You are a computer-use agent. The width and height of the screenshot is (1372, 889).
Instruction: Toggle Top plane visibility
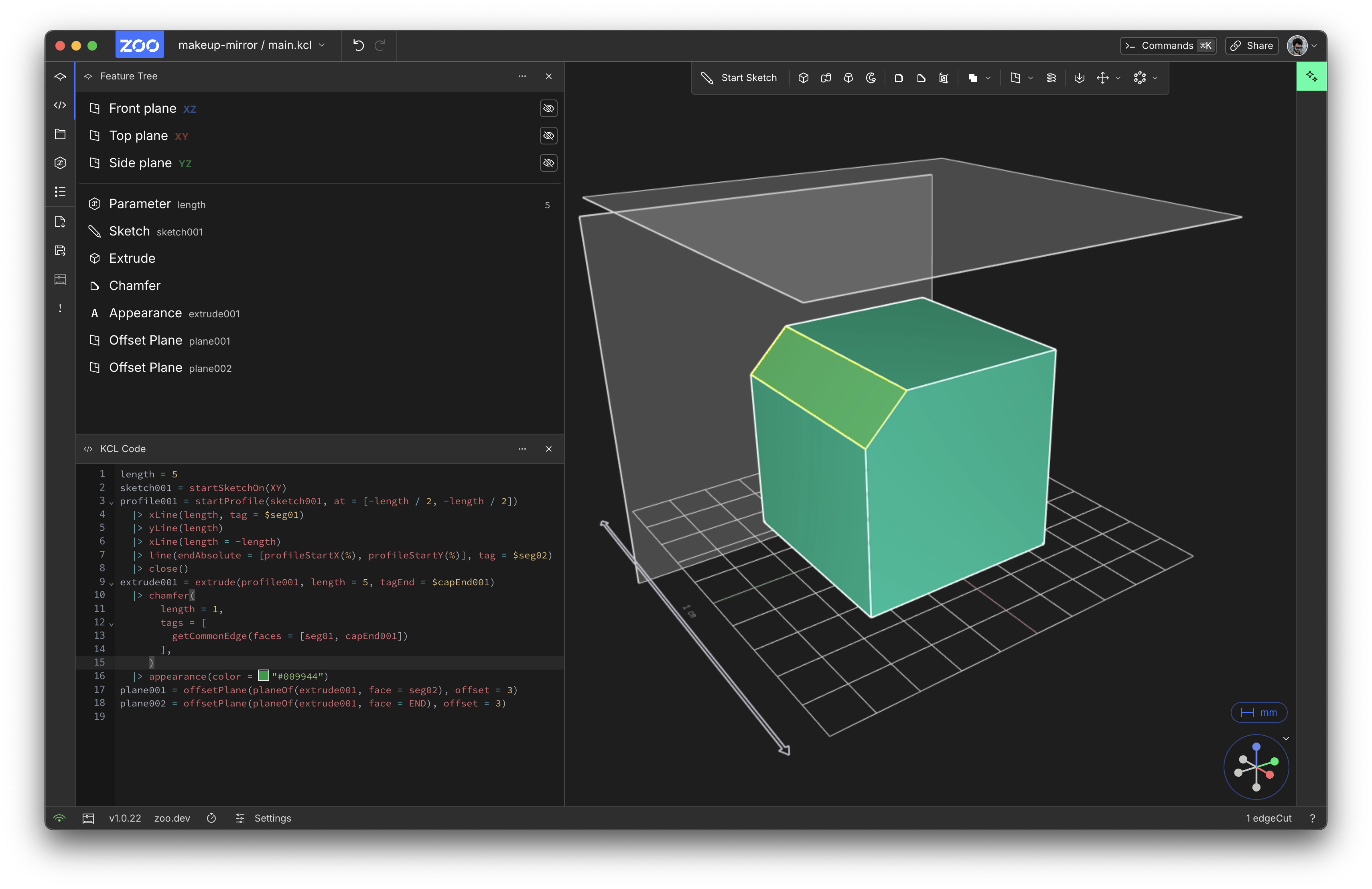(x=548, y=136)
